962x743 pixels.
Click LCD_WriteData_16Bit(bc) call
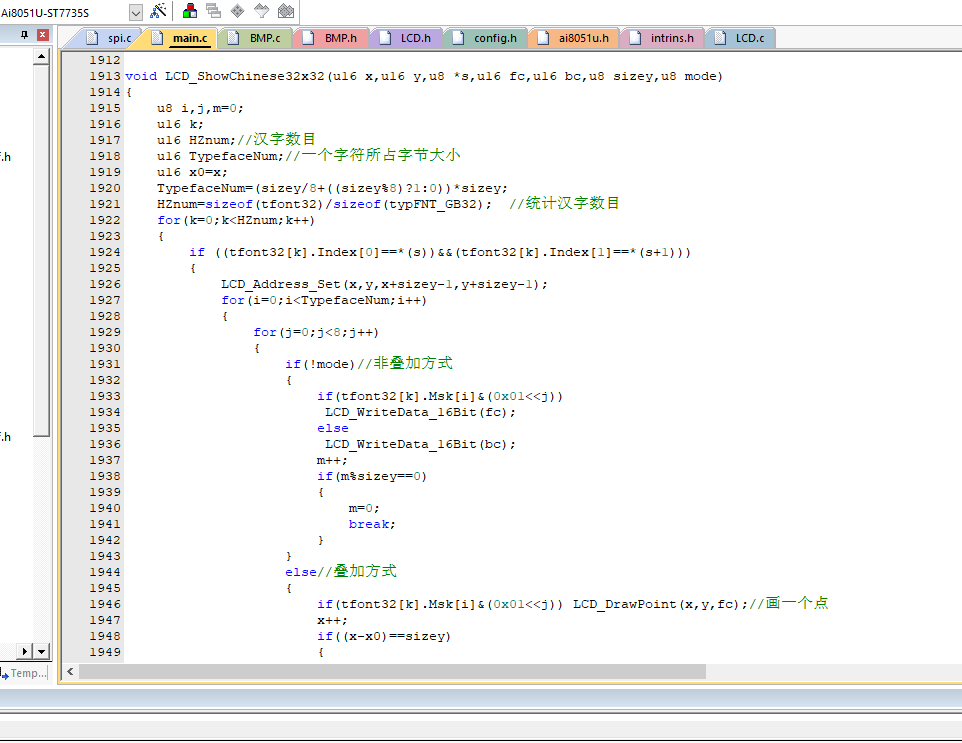420,444
